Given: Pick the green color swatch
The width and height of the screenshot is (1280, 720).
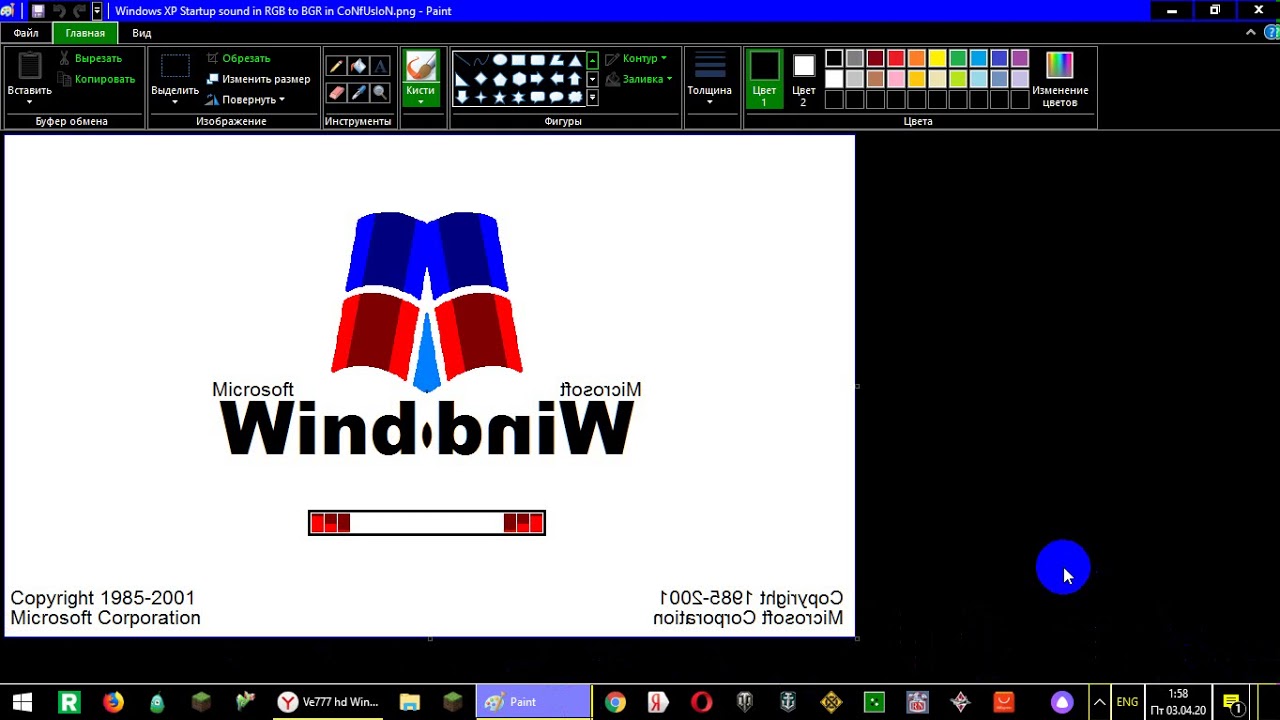Looking at the screenshot, I should click(958, 58).
